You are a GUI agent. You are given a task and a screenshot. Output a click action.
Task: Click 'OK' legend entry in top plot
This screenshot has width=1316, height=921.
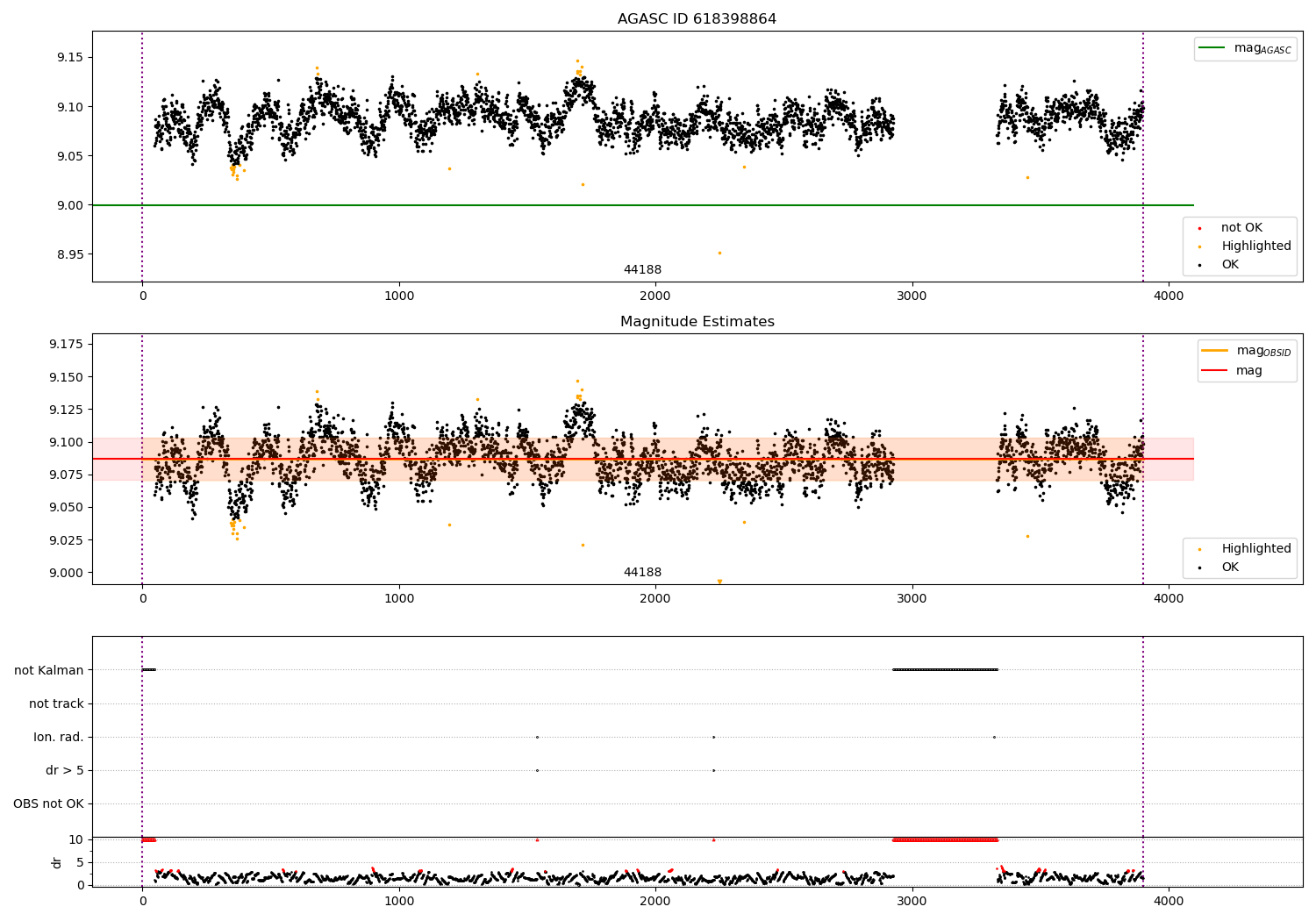(1230, 265)
